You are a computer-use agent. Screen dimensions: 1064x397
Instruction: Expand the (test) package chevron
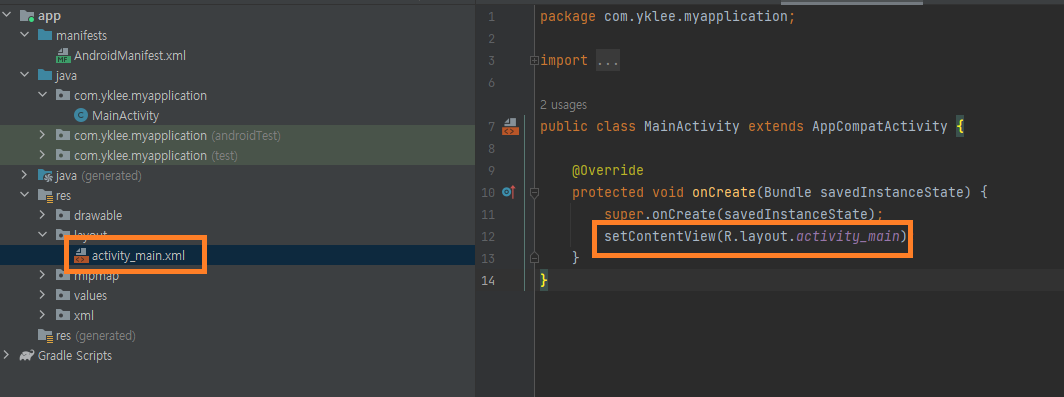tap(42, 155)
